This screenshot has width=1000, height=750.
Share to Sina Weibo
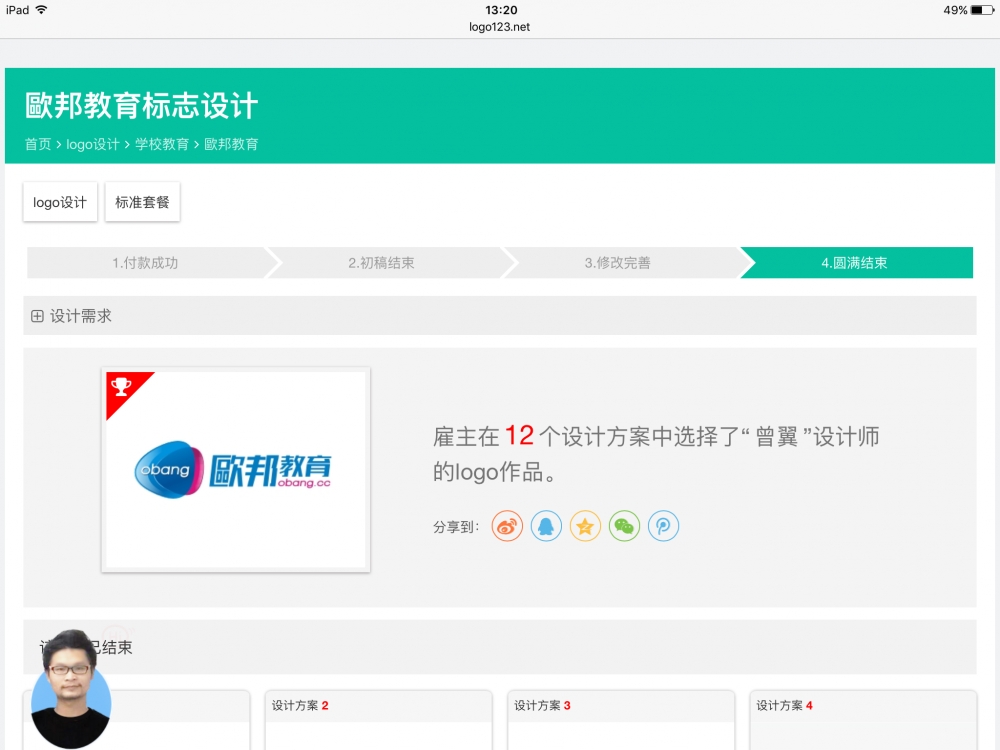click(x=507, y=526)
